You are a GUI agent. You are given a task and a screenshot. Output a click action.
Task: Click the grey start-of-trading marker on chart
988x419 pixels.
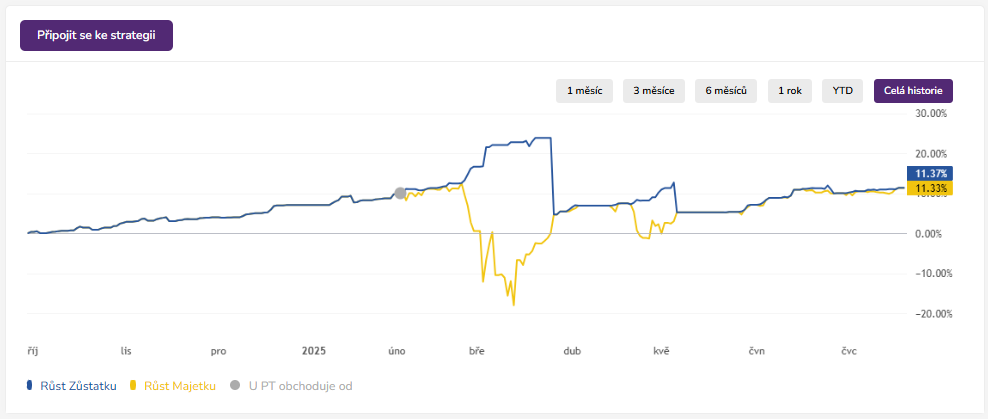click(x=400, y=193)
